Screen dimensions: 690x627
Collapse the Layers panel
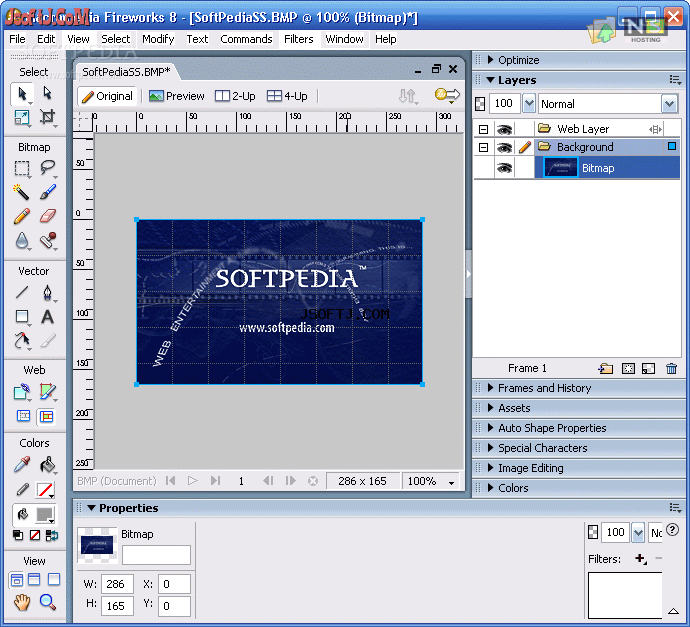point(490,80)
